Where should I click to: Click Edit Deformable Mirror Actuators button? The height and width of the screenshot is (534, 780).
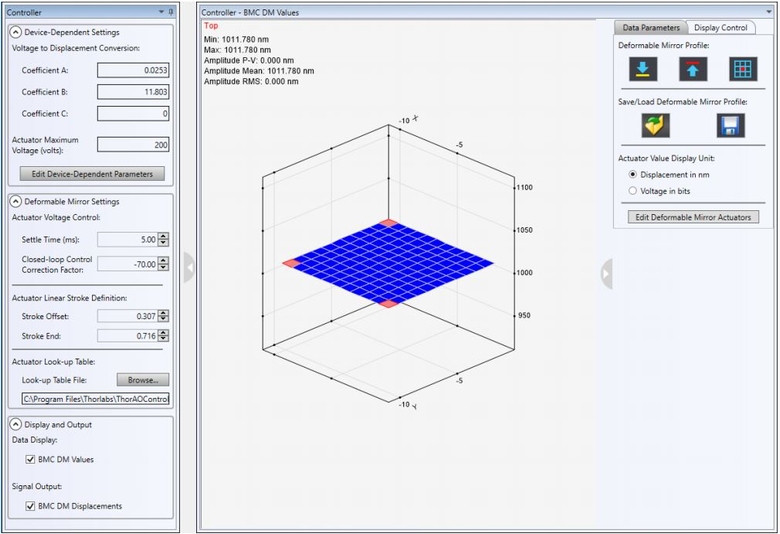pyautogui.click(x=692, y=217)
